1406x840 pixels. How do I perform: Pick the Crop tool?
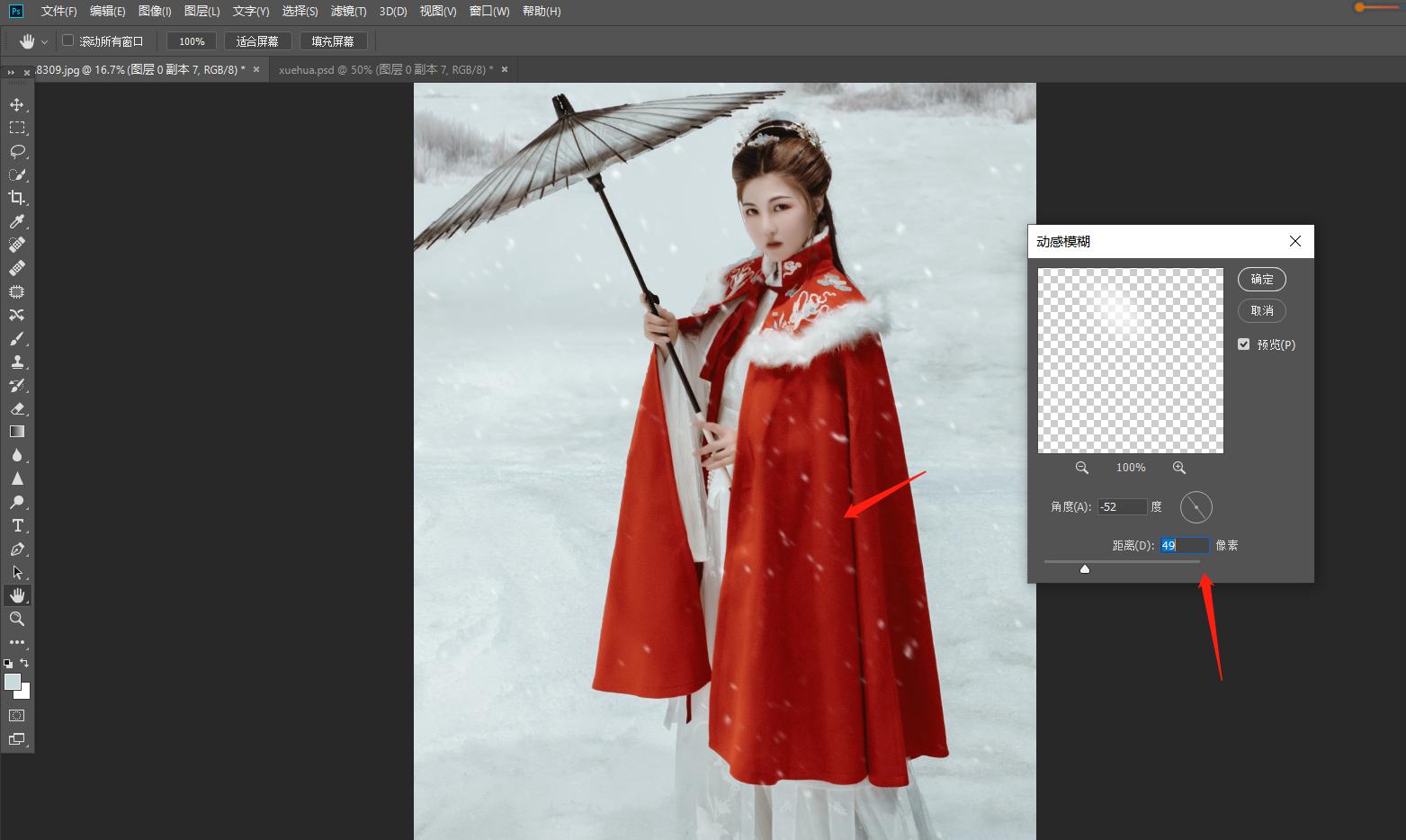[17, 198]
